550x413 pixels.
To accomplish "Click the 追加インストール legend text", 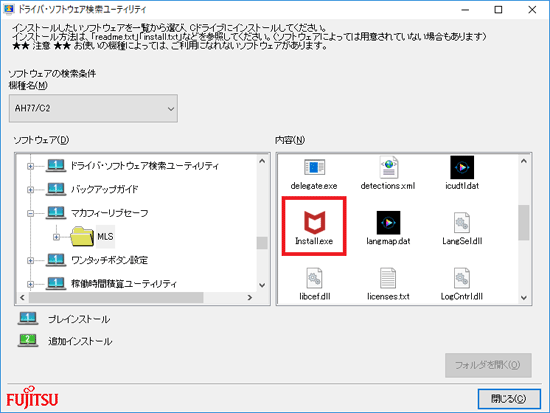I will pos(80,341).
